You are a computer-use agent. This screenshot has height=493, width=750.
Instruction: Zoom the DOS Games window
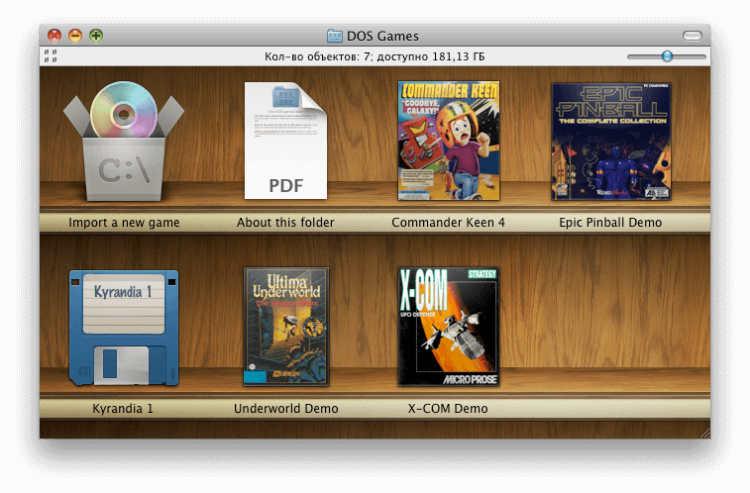(x=96, y=35)
